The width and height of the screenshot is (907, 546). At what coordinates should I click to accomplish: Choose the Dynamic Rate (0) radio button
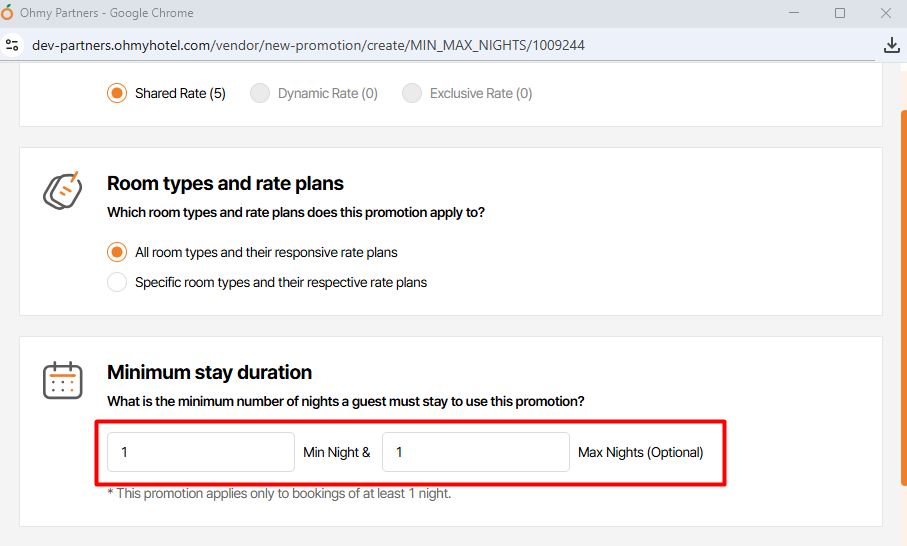(260, 93)
